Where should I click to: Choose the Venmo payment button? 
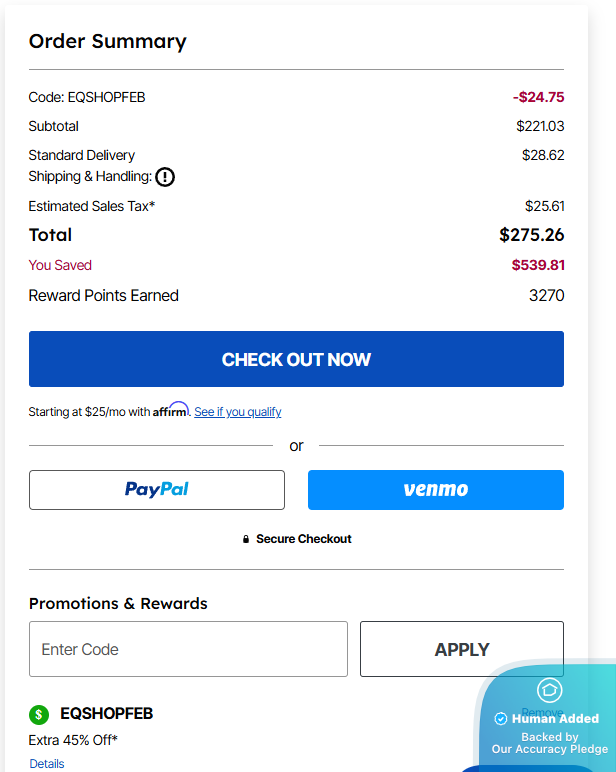pyautogui.click(x=435, y=490)
